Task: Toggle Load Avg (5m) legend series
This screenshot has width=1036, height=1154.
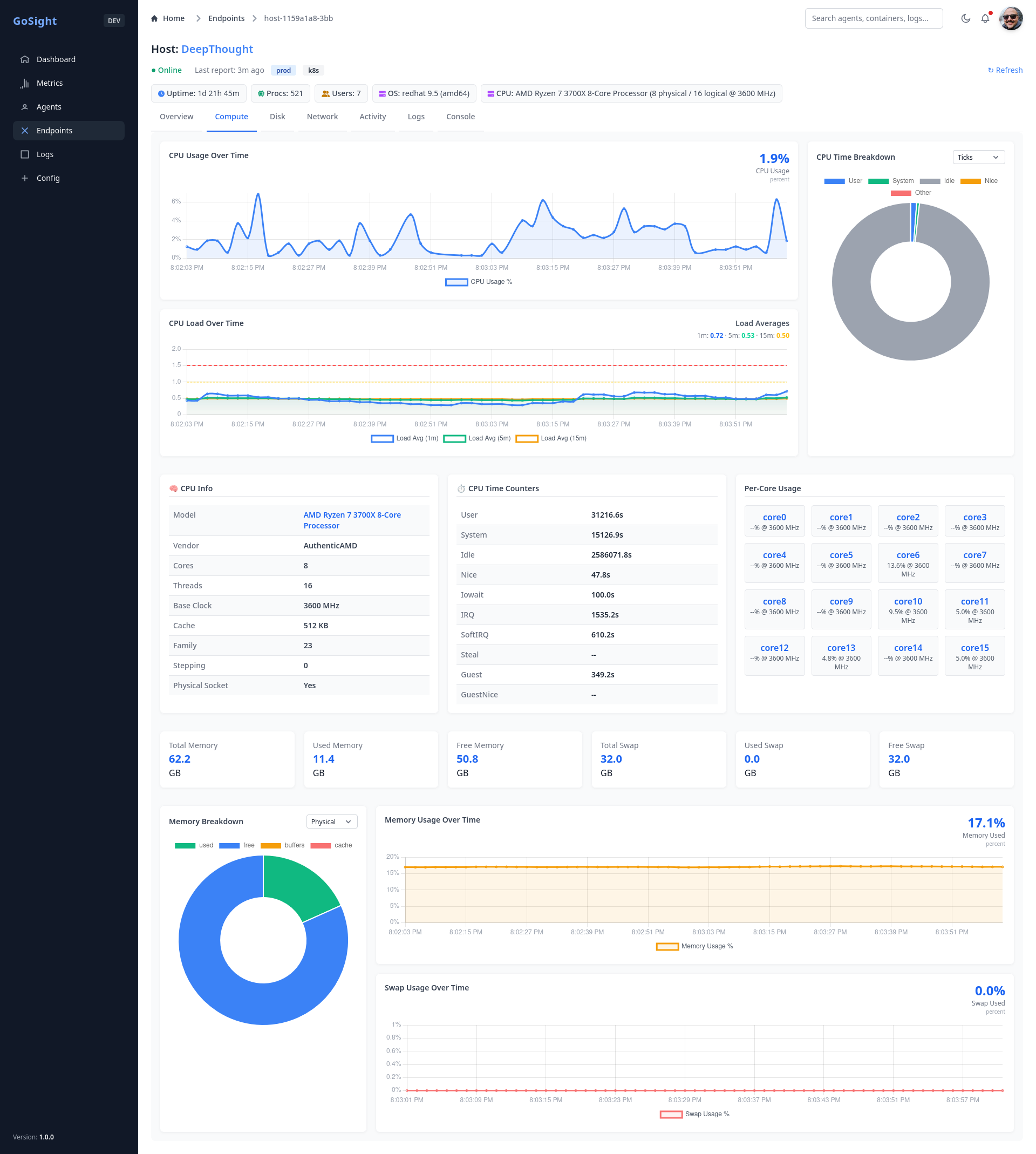Action: coord(477,438)
